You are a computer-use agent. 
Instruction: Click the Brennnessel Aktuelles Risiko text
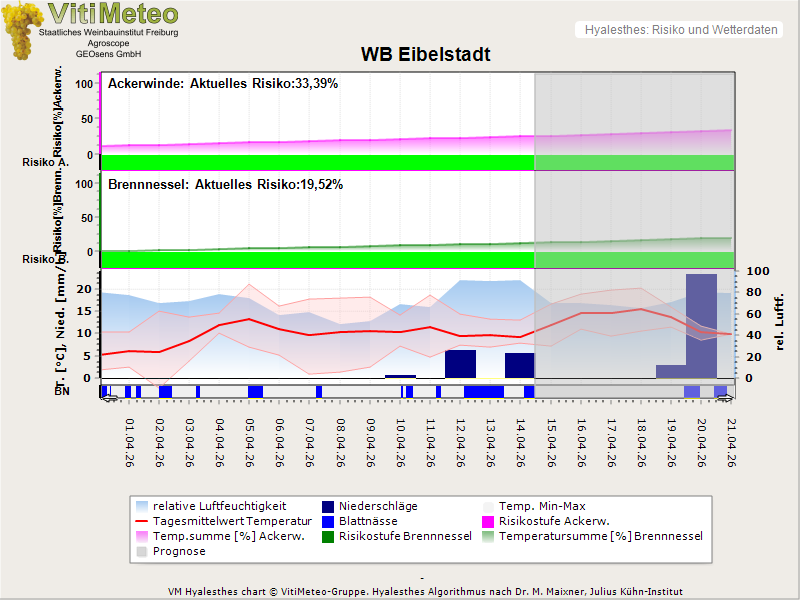point(225,185)
